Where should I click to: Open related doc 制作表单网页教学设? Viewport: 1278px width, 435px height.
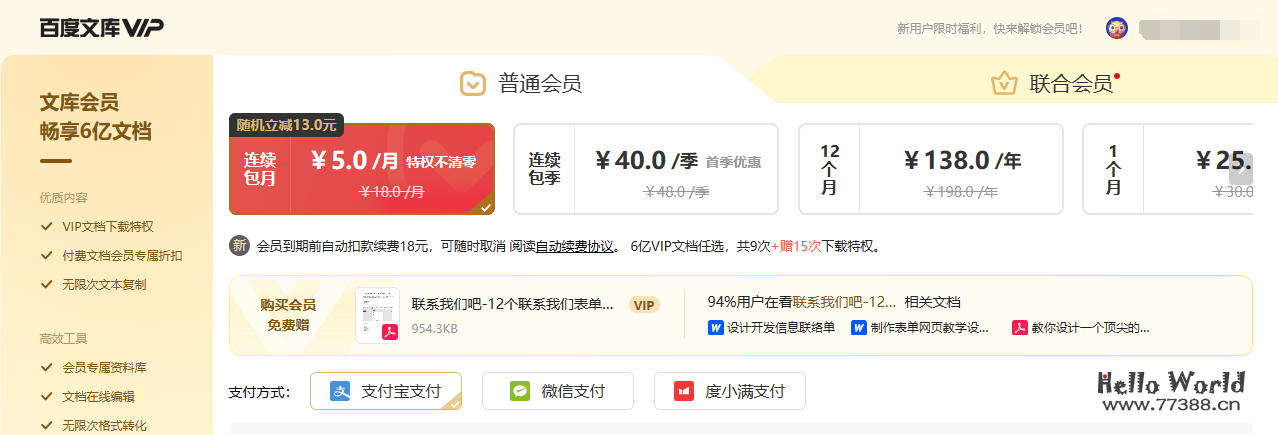coord(930,327)
